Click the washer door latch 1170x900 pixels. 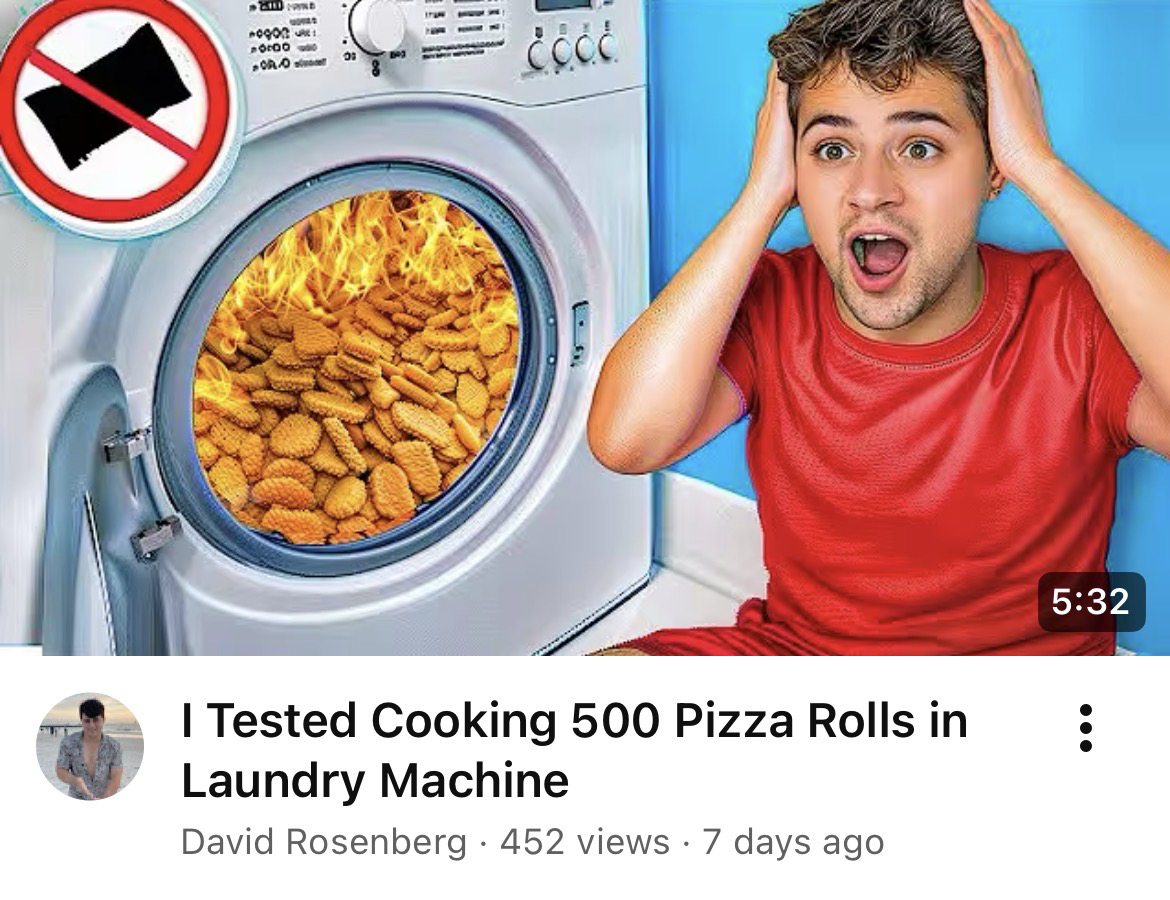580,334
